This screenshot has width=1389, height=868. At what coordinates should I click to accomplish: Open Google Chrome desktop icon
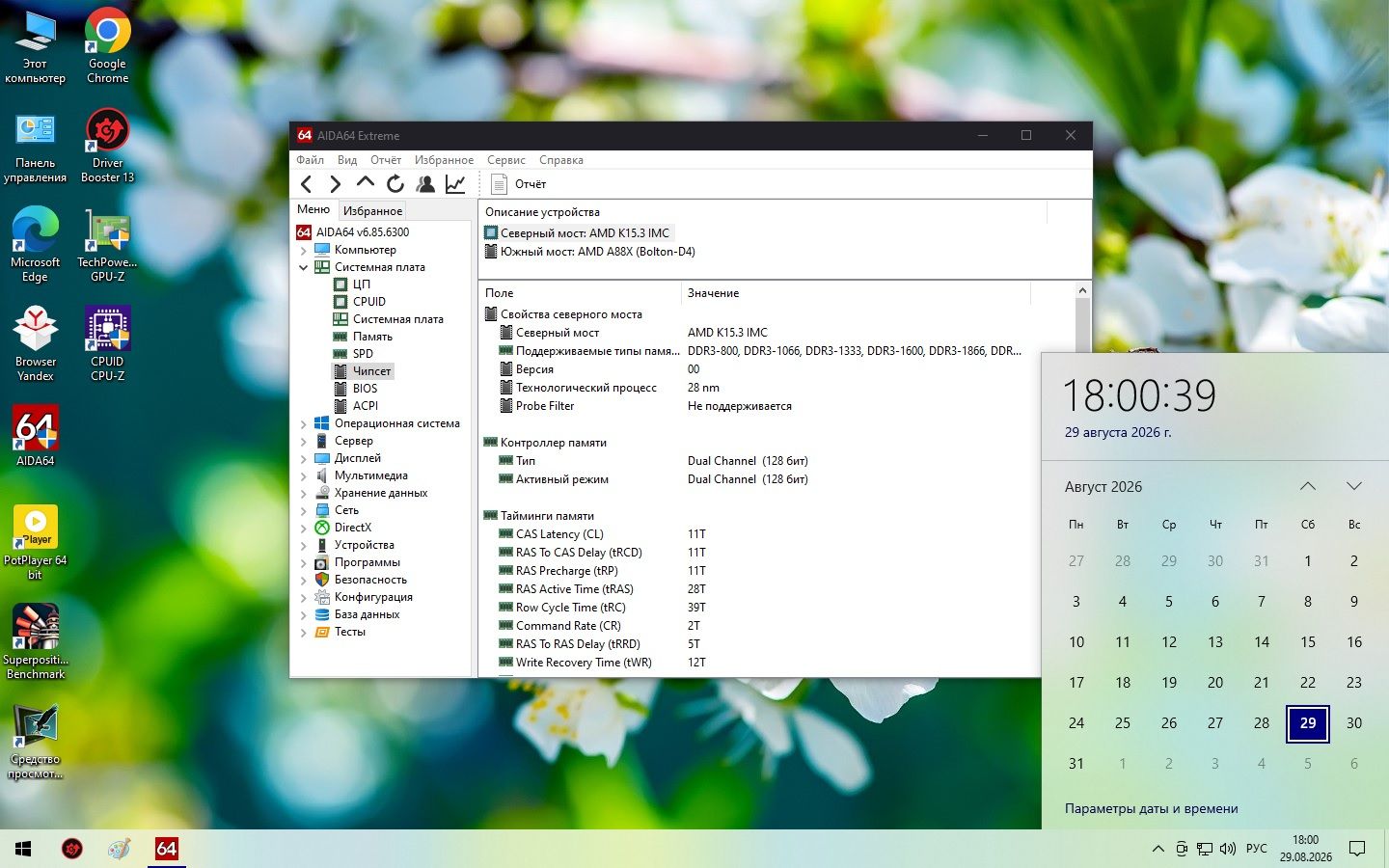(x=108, y=46)
